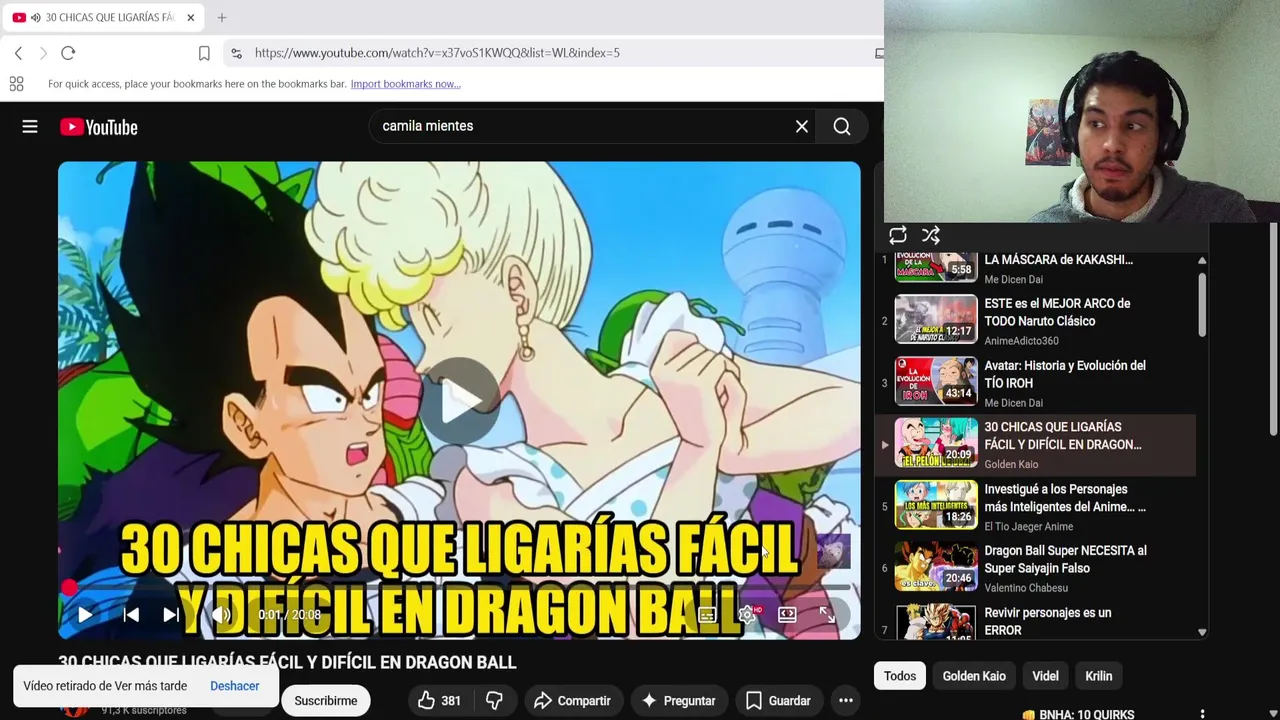1280x720 pixels.
Task: Skip to the next video in the player
Action: (171, 615)
